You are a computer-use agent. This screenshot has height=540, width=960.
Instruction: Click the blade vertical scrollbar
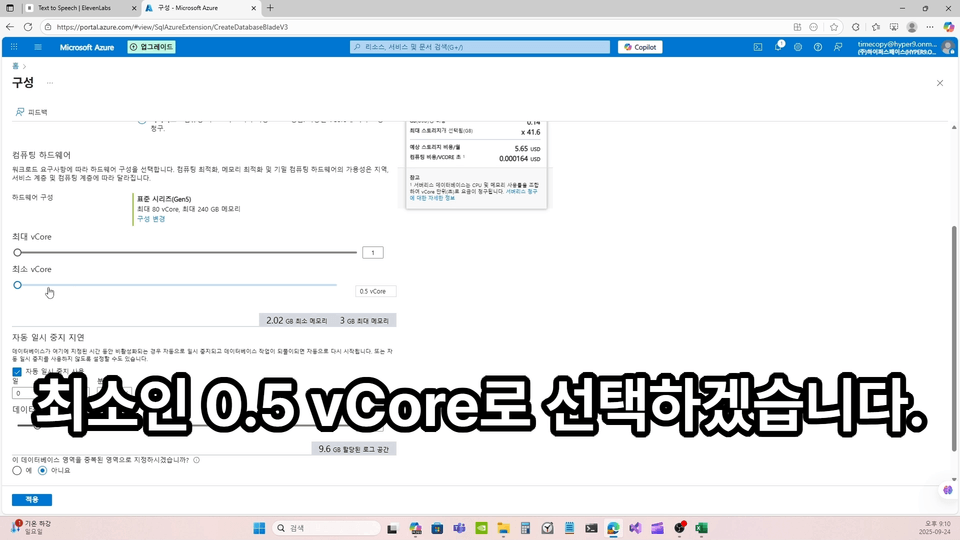pyautogui.click(x=954, y=339)
